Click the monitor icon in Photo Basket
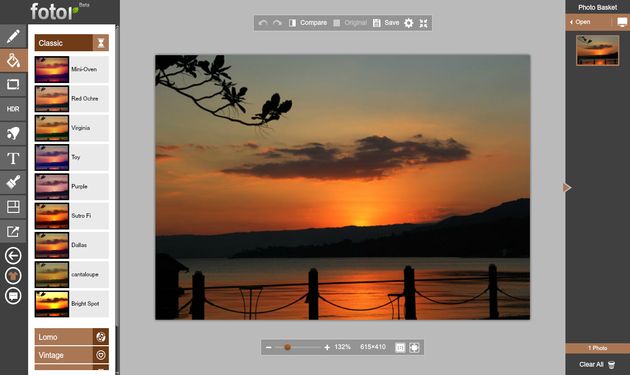 [x=622, y=22]
